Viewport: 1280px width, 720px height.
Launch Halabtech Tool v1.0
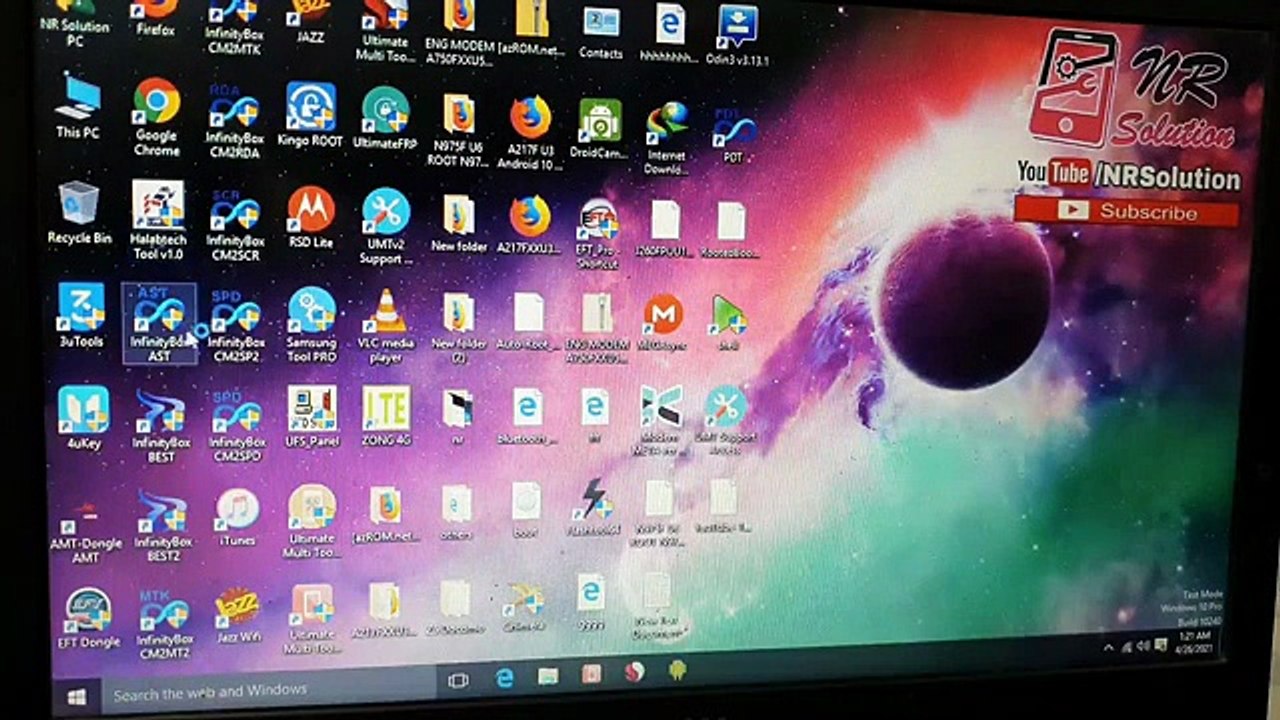coord(158,220)
